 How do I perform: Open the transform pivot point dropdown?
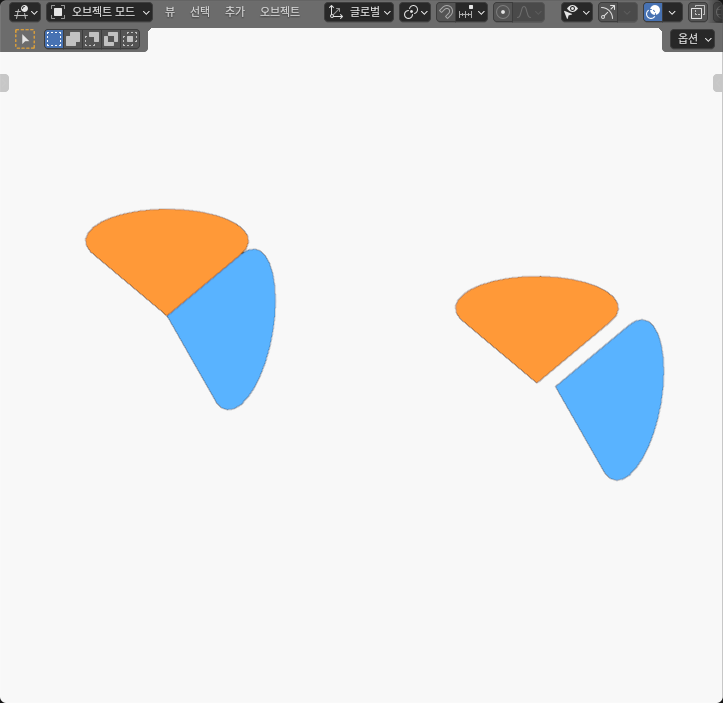pos(415,12)
